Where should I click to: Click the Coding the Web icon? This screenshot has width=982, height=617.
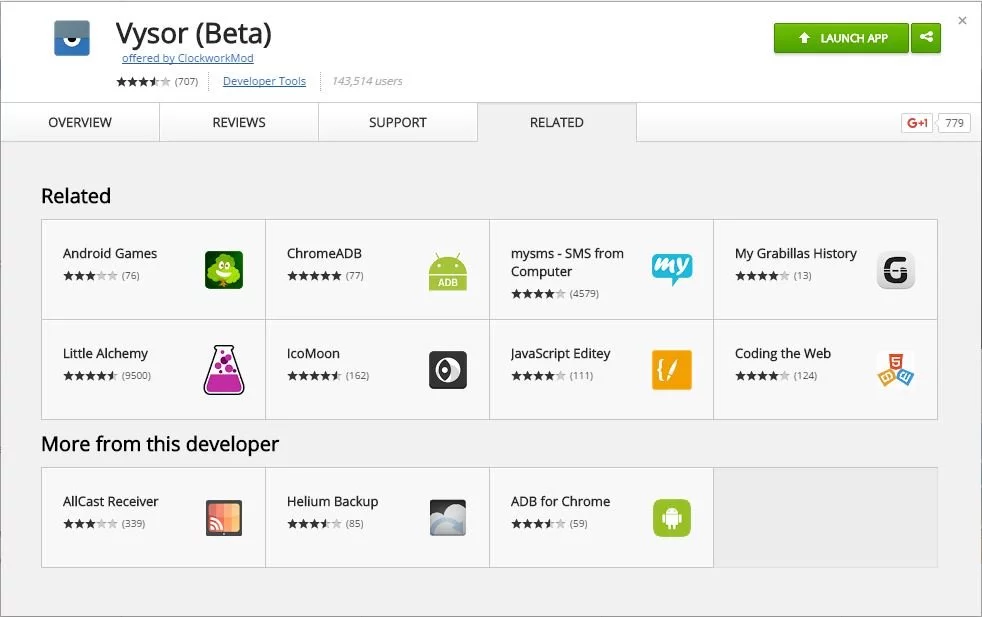pos(895,370)
